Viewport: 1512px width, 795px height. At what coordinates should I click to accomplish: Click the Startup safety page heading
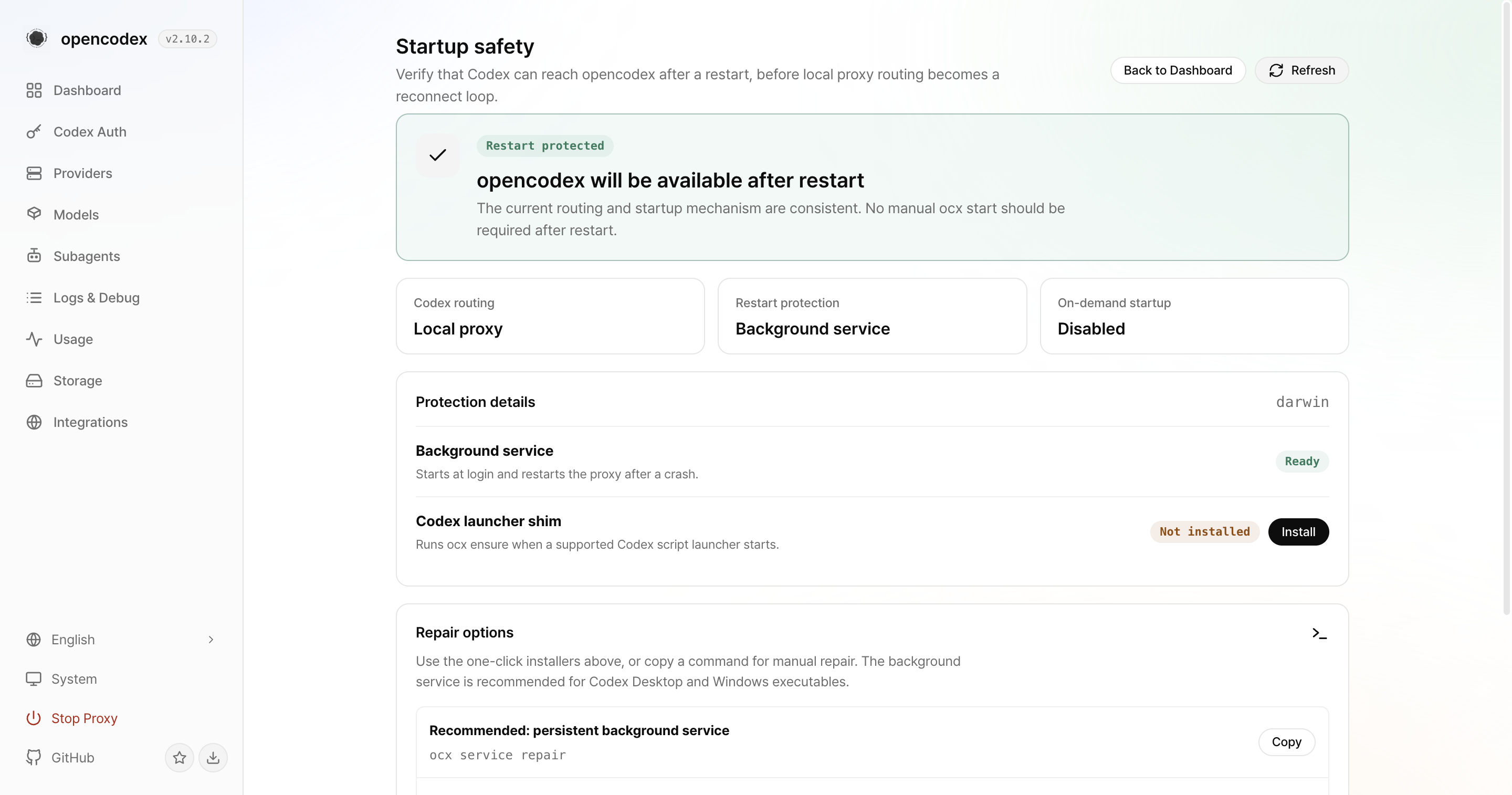coord(465,46)
